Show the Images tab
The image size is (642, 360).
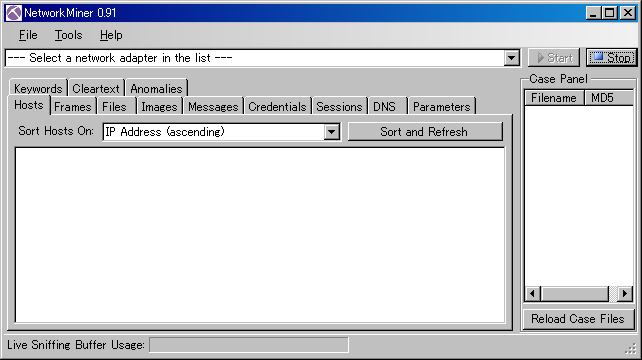159,106
